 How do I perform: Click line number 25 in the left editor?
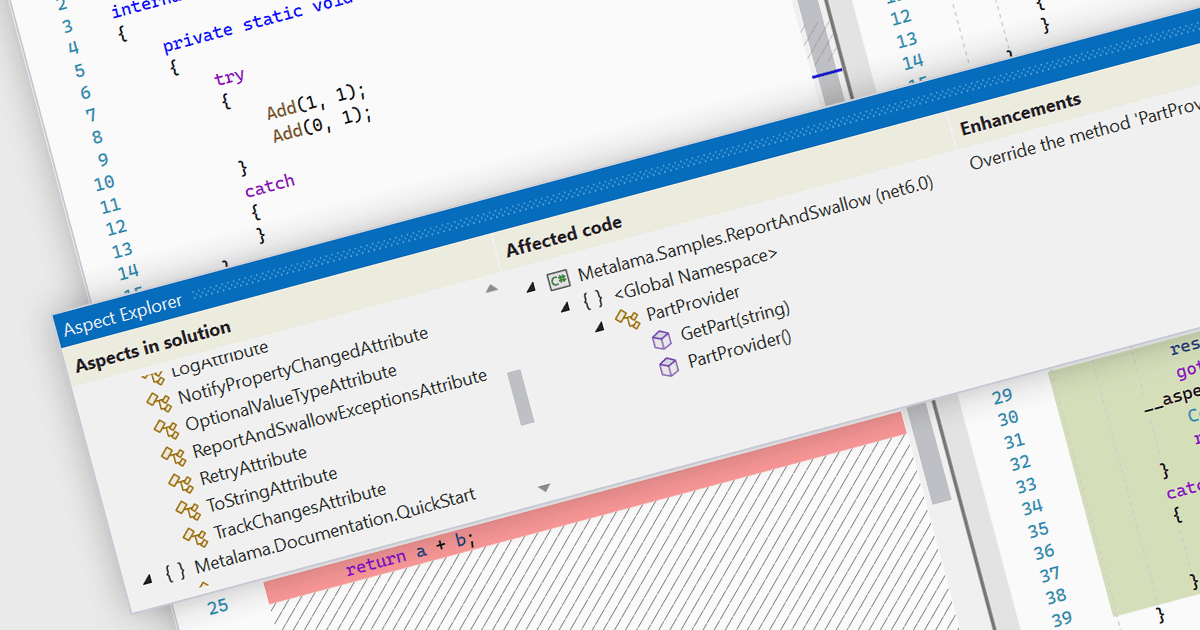(x=217, y=605)
